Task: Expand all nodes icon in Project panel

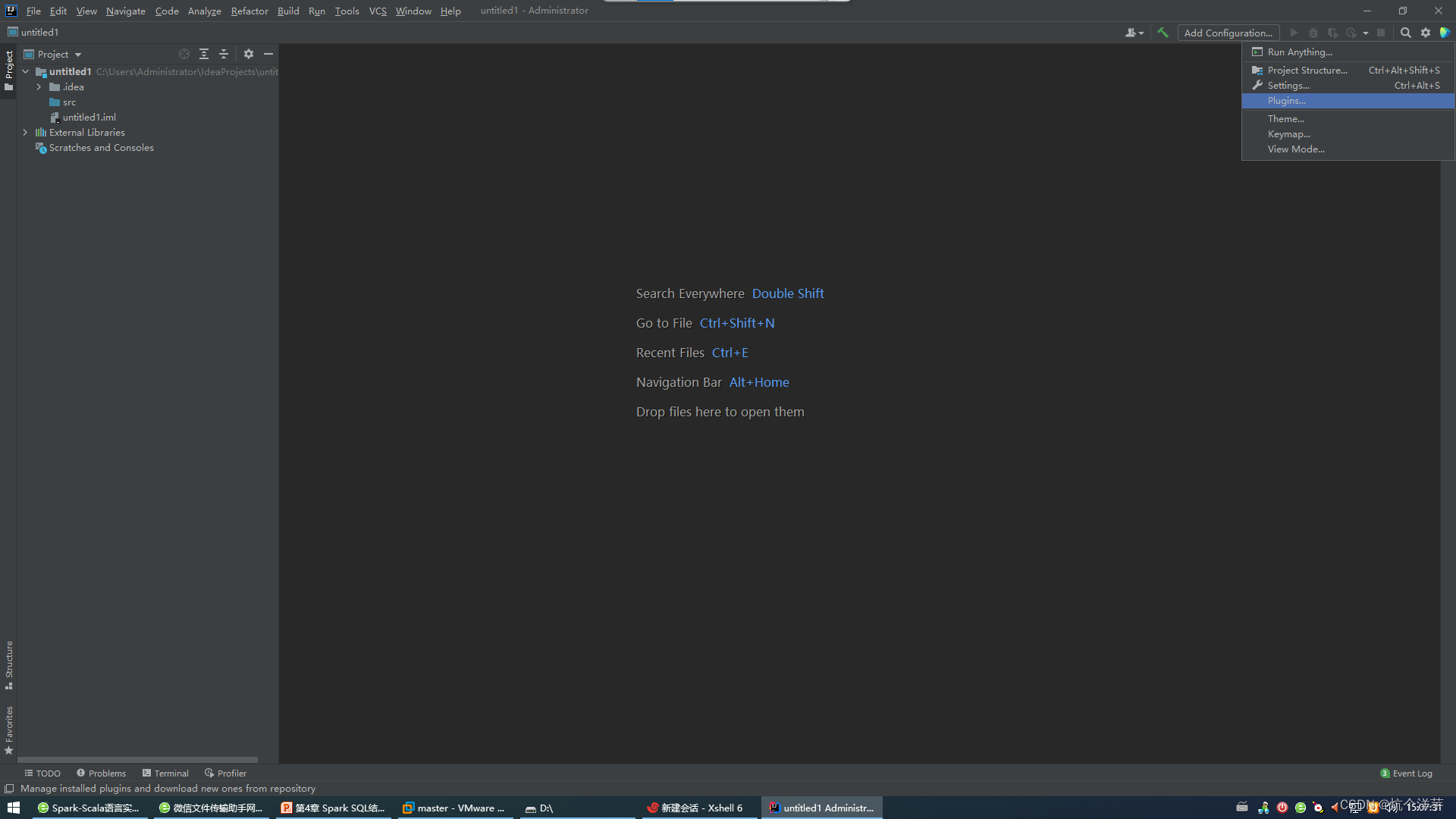Action: coord(204,54)
